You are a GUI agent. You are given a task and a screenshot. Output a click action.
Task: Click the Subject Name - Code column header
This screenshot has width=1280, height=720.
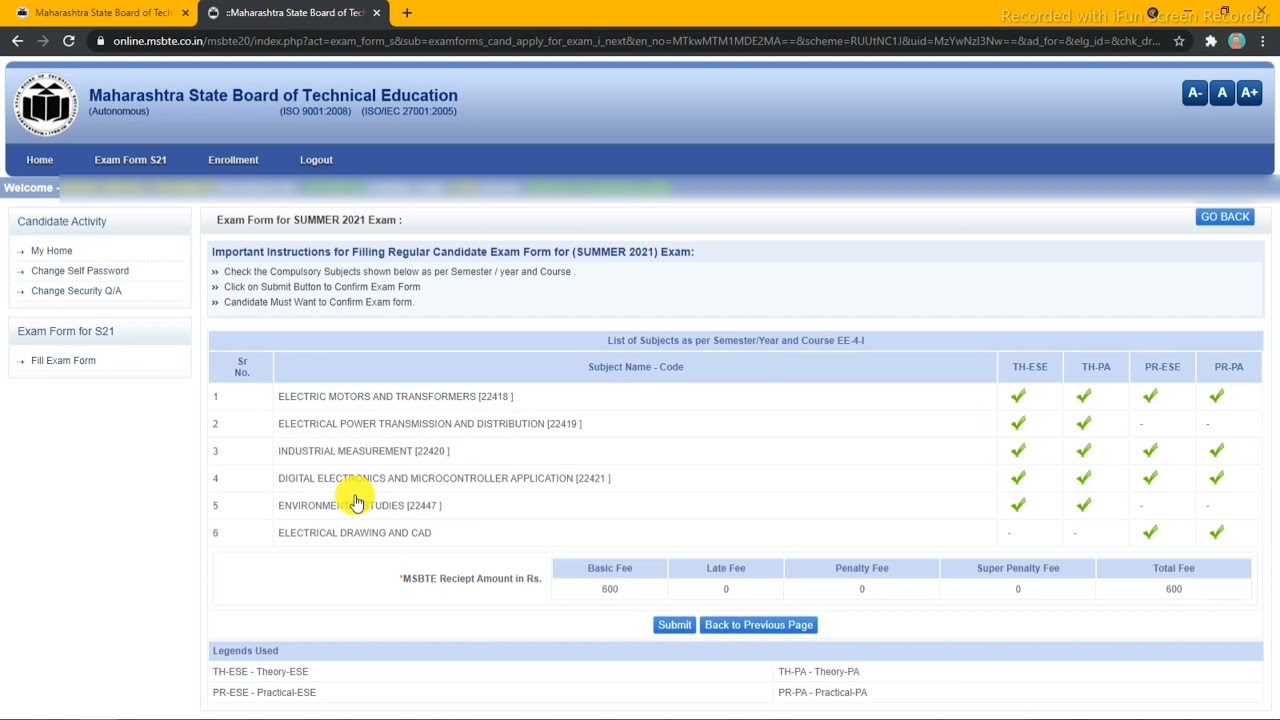tap(636, 367)
